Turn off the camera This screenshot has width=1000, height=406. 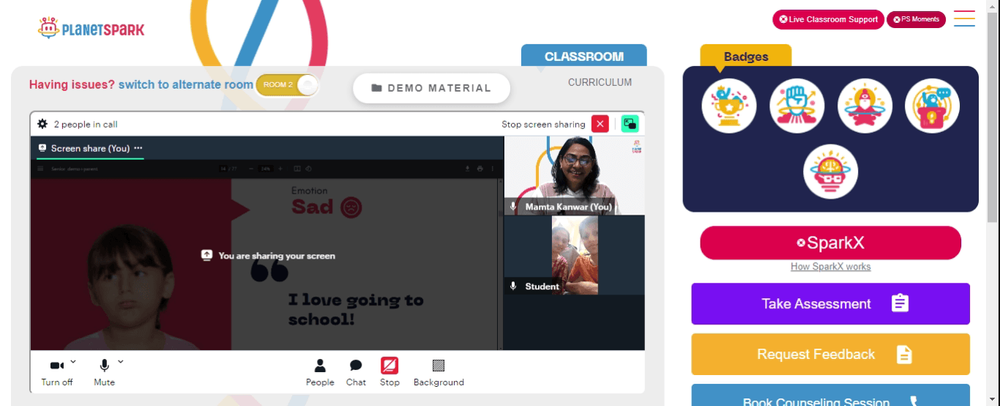(57, 372)
